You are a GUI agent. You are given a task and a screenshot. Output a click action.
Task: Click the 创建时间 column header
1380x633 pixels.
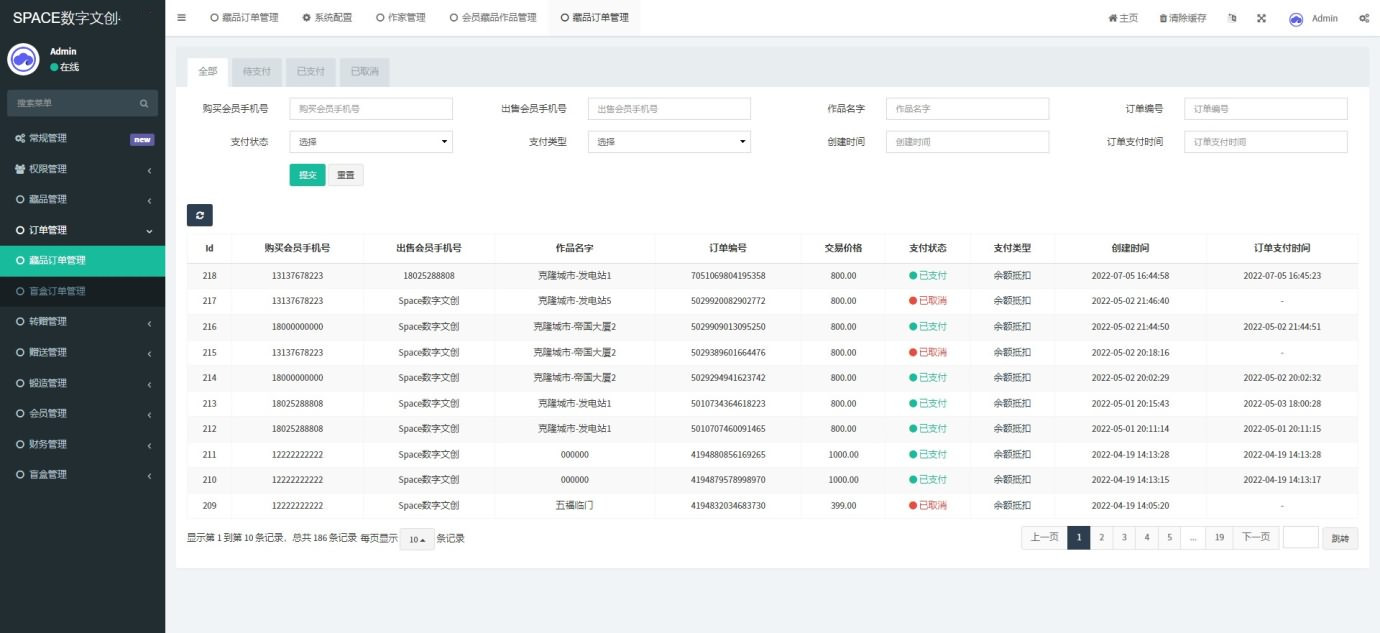pos(1130,248)
